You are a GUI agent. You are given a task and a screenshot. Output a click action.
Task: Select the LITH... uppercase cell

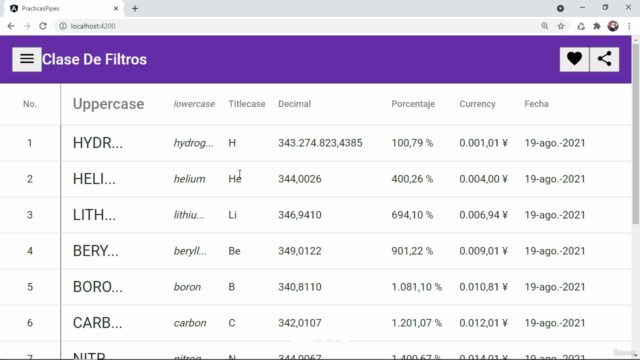94,215
